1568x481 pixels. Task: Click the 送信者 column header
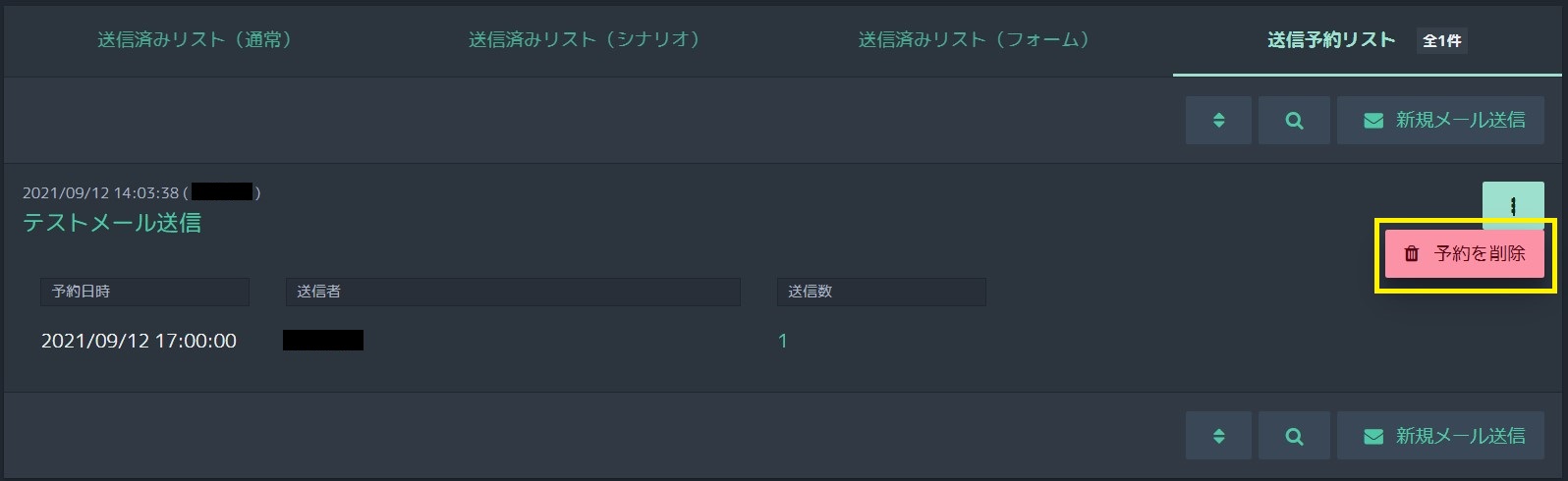click(512, 292)
